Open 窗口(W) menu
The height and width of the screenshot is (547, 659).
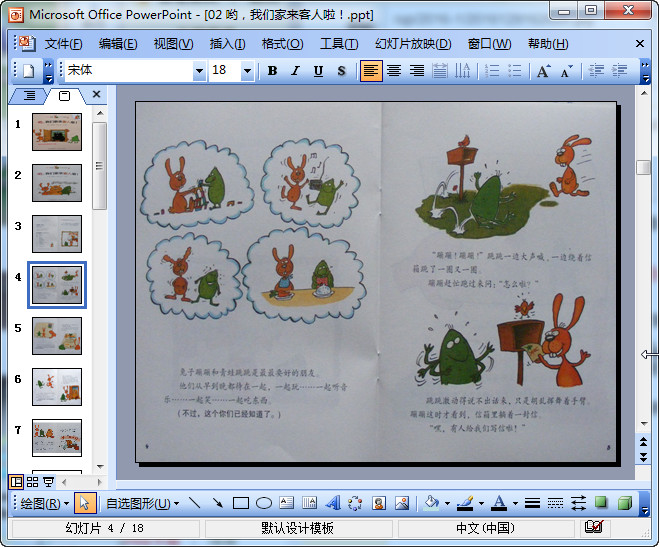[490, 44]
